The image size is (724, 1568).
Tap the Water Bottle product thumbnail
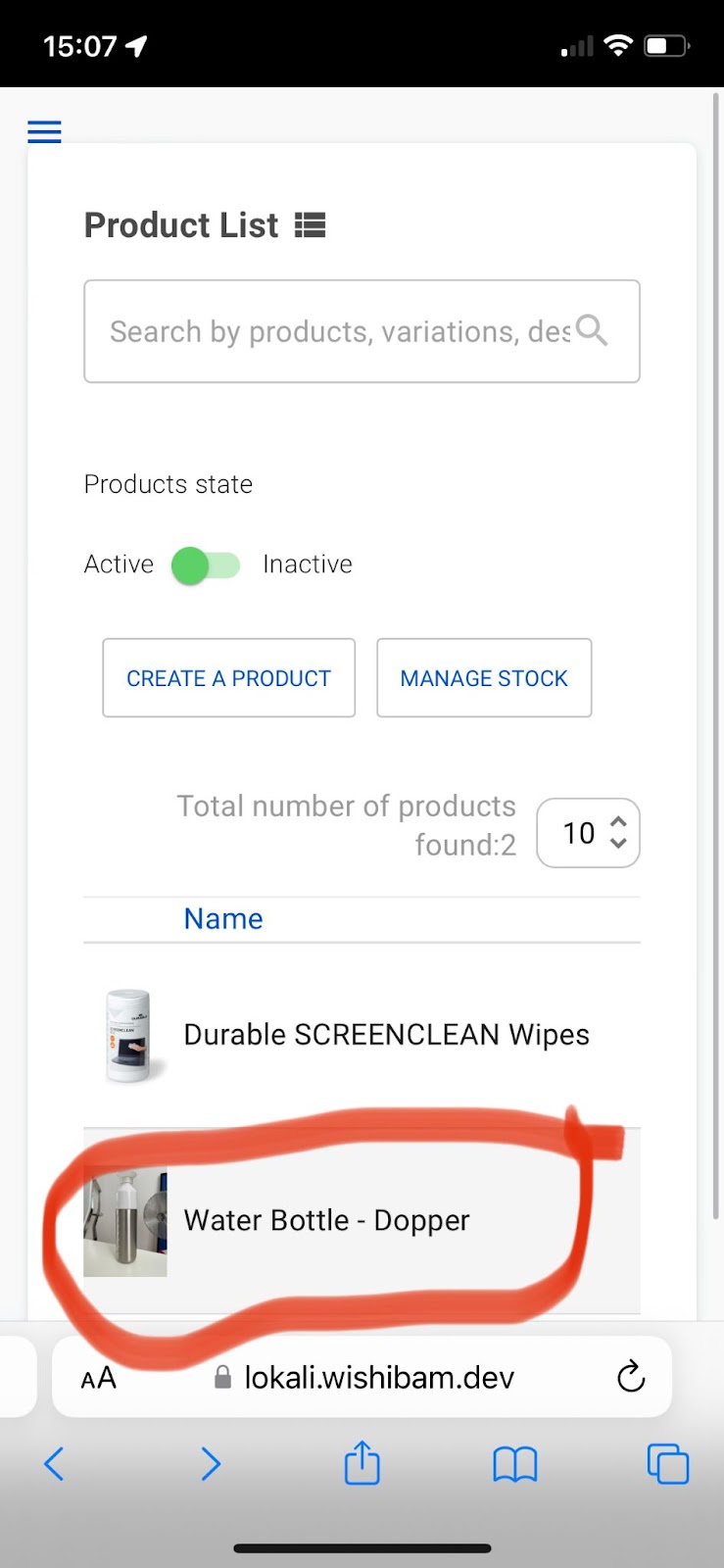tap(125, 1223)
